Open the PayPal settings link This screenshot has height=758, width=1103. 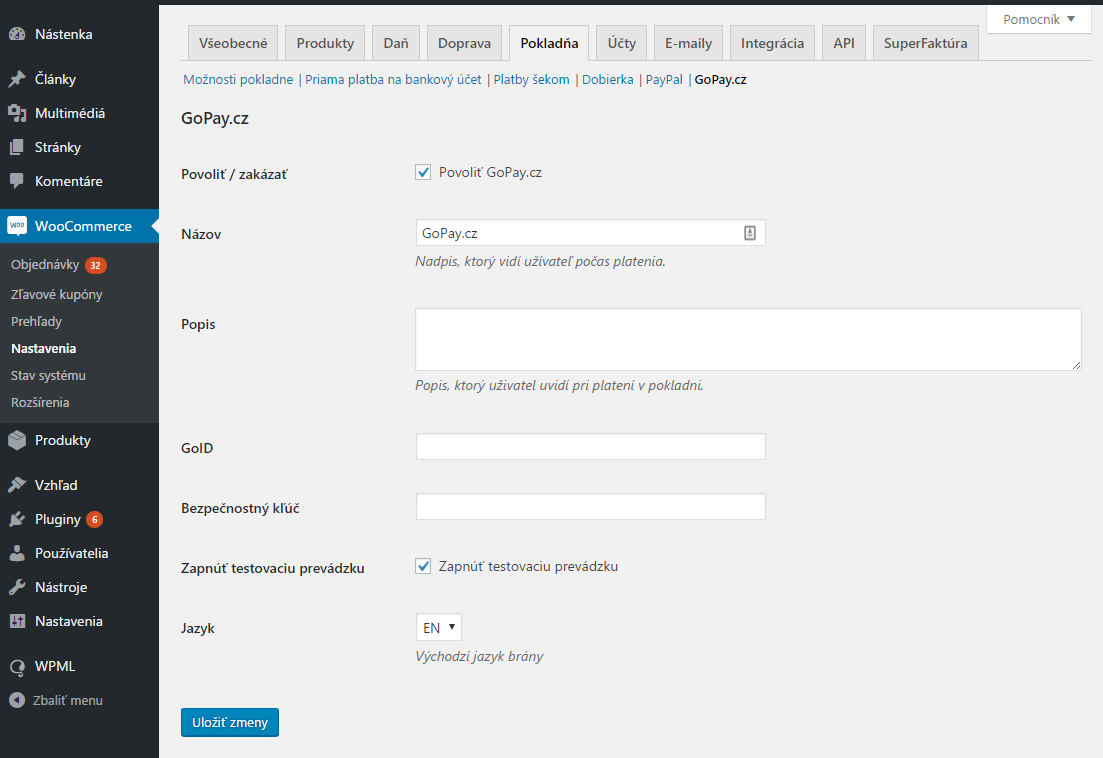[663, 78]
